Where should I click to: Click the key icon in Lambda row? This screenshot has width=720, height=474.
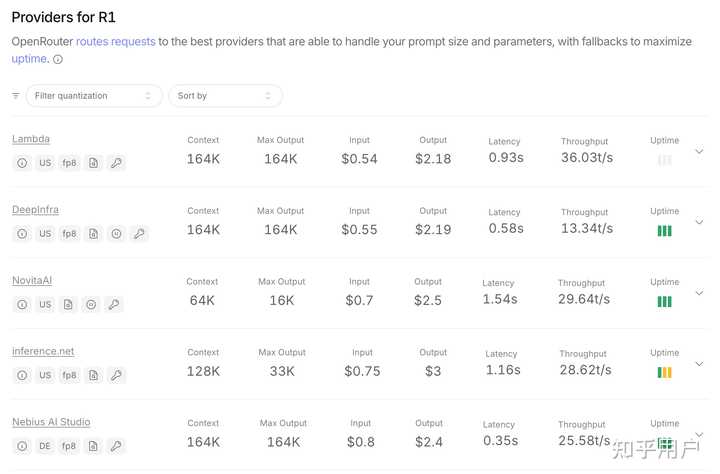pos(116,163)
